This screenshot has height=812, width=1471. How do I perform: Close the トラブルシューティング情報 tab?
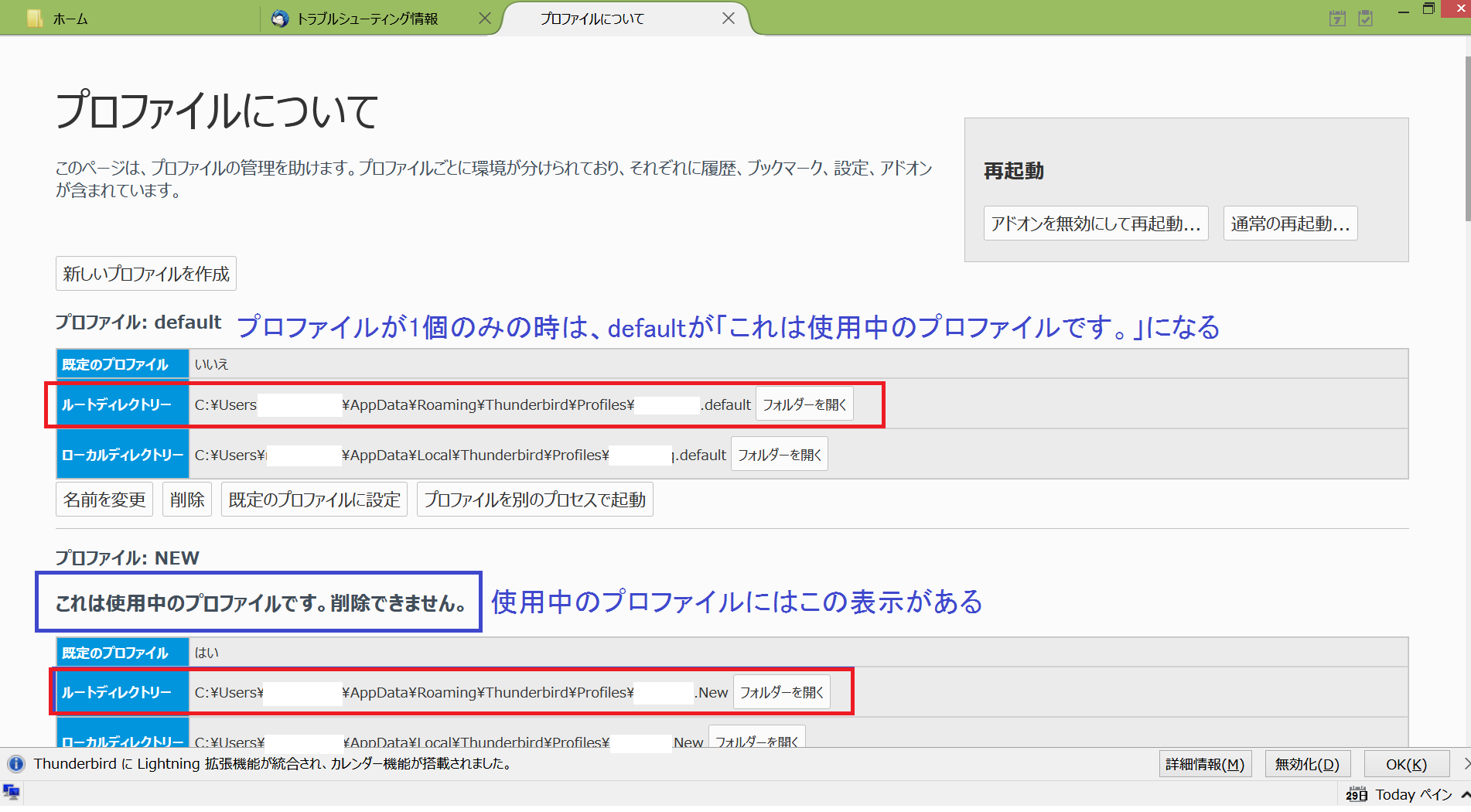click(485, 18)
